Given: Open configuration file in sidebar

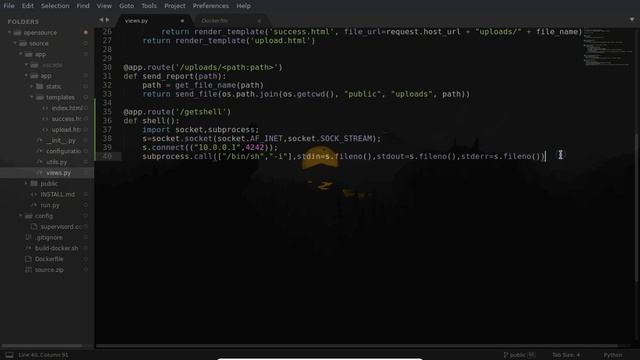Looking at the screenshot, I should pyautogui.click(x=63, y=151).
